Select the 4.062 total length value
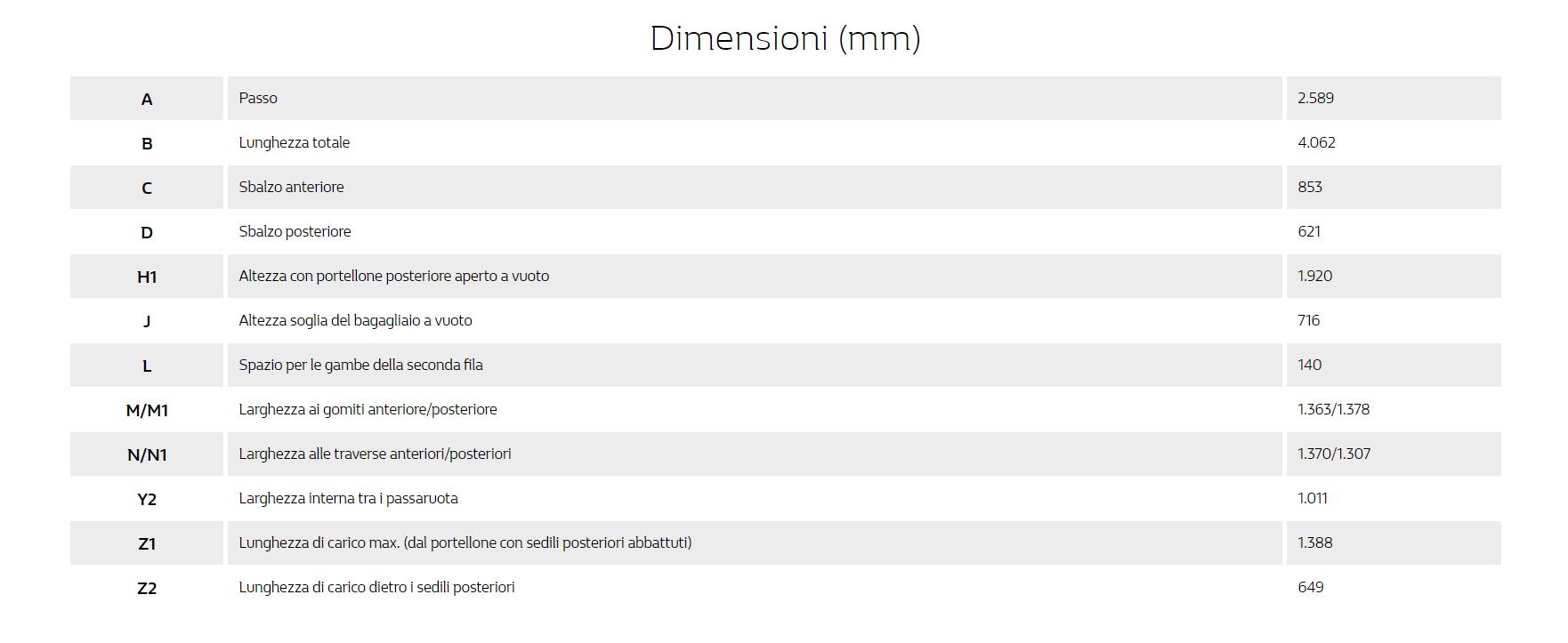The height and width of the screenshot is (643, 1568). pos(1316,143)
